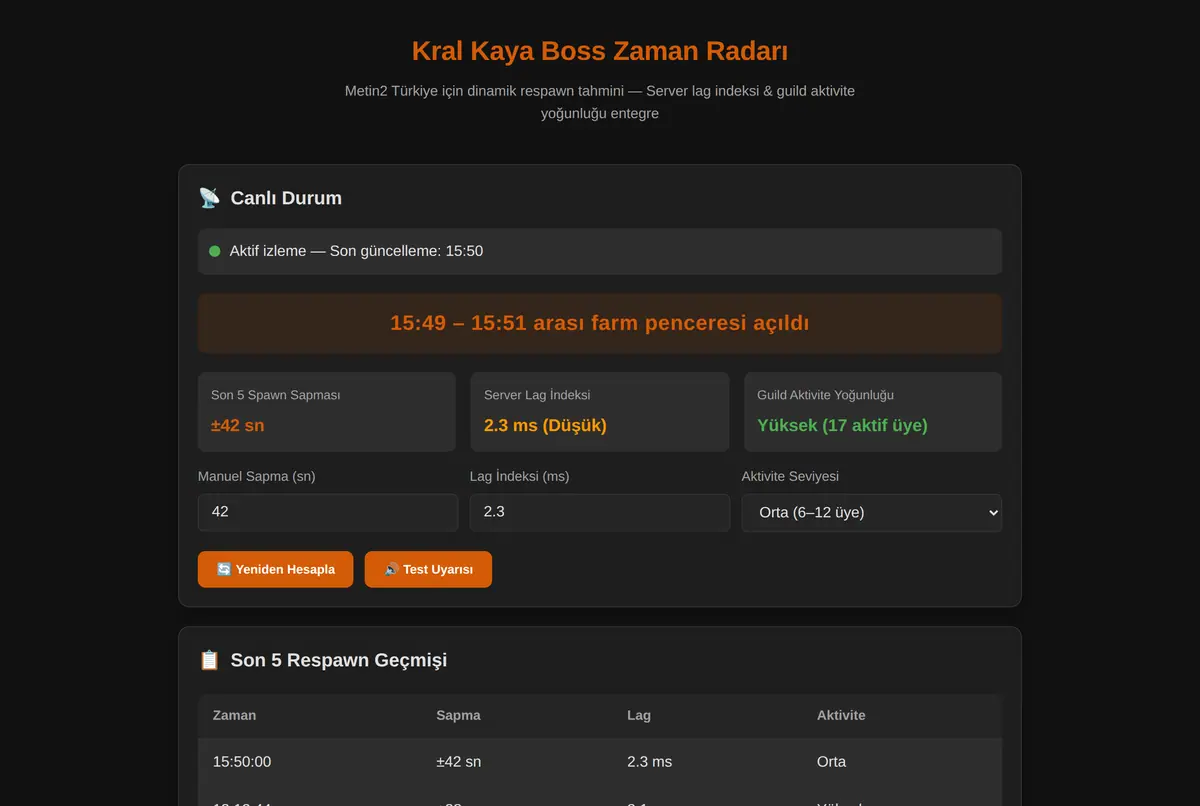Click the Kral Kaya Boss Zaman Radarı title
The width and height of the screenshot is (1200, 806).
(600, 51)
